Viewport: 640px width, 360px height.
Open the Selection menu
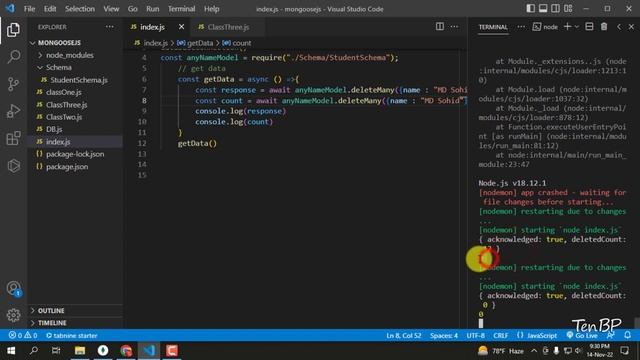tap(80, 9)
